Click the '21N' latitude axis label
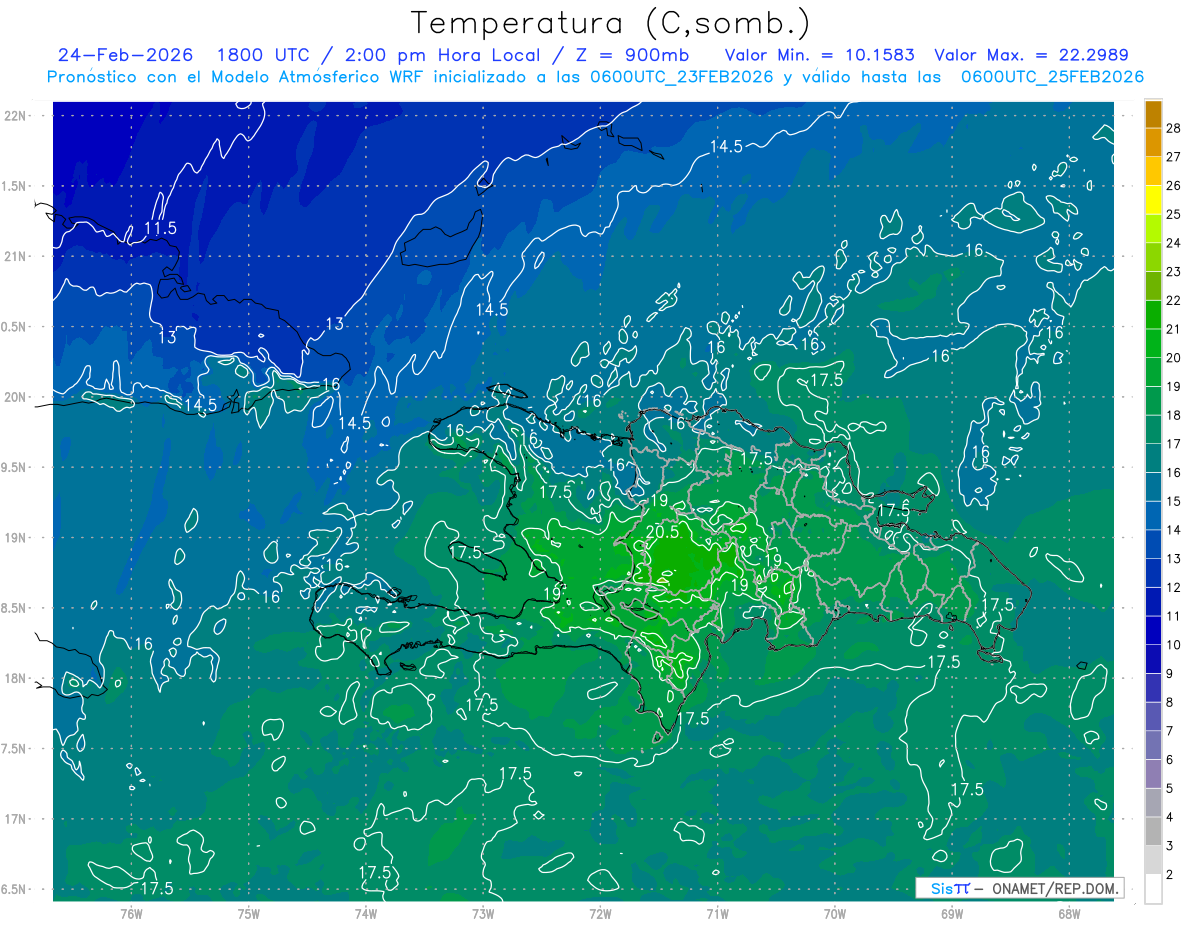The width and height of the screenshot is (1200, 927). [x=14, y=256]
